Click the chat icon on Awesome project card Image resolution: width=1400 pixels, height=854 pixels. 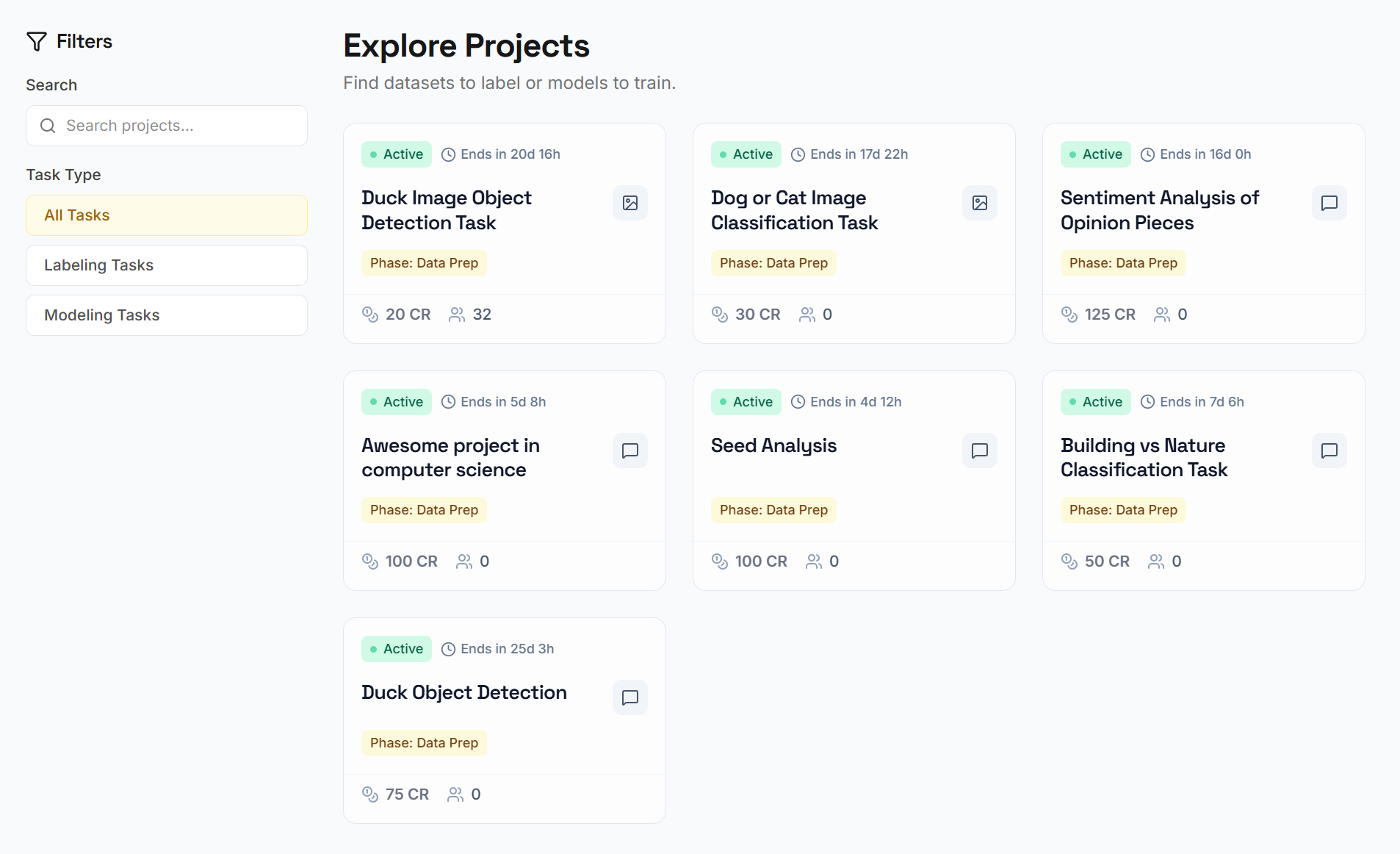point(630,451)
